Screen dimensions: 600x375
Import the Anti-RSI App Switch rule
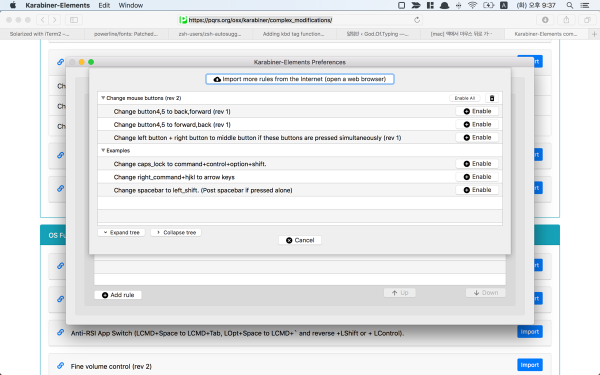[530, 332]
